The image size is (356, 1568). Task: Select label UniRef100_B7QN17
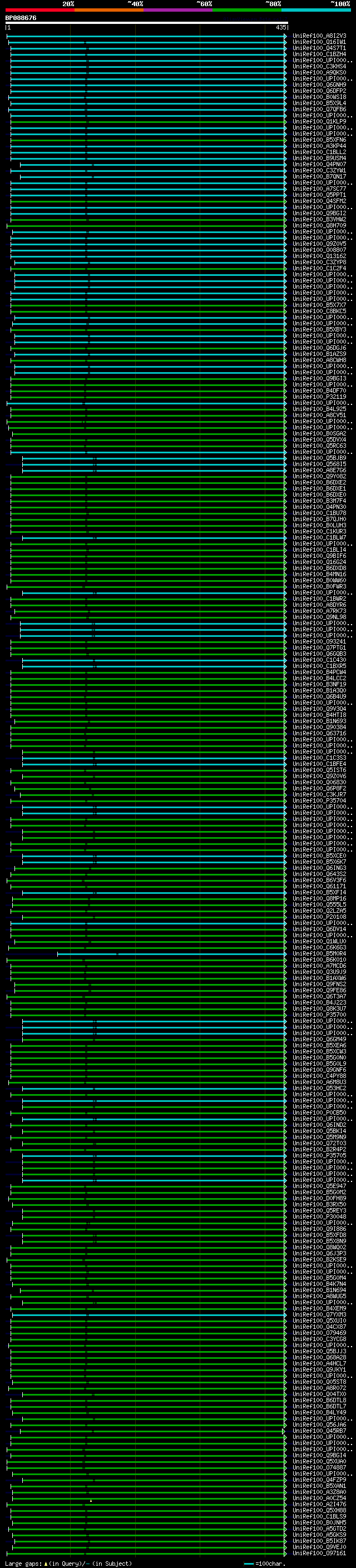tap(319, 176)
